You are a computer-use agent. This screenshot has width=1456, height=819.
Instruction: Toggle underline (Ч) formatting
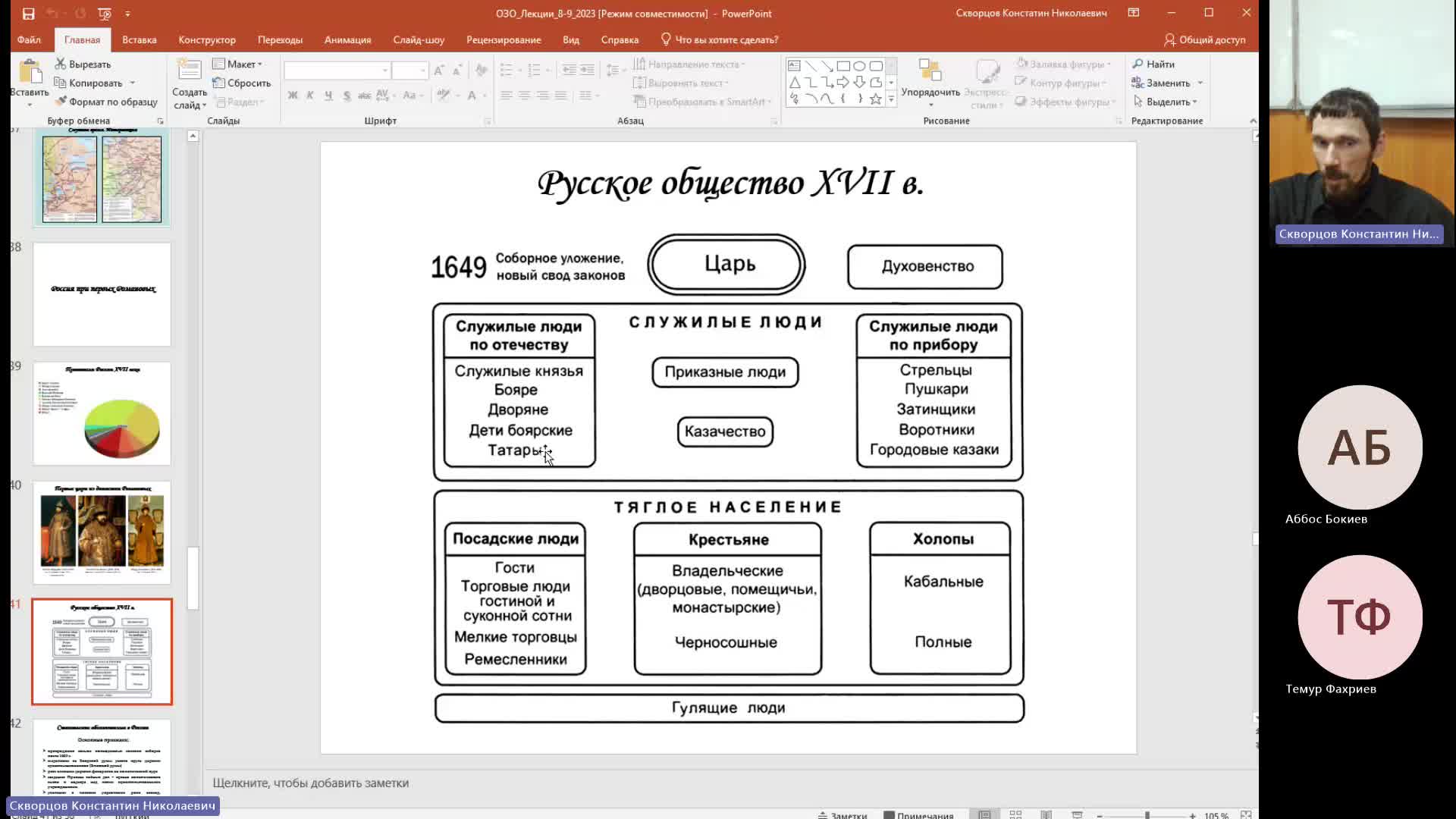click(328, 96)
